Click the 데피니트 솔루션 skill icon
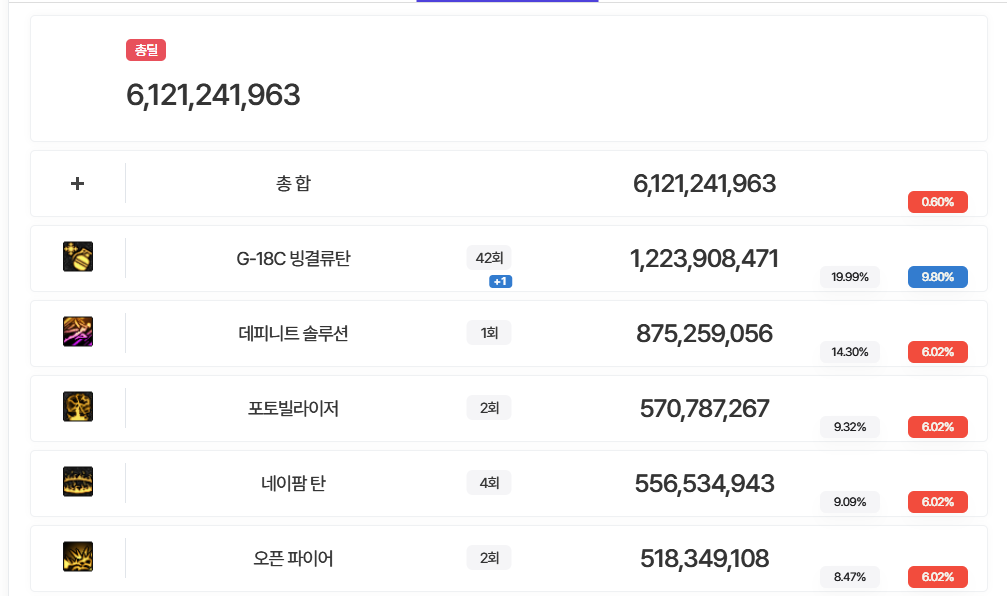The image size is (1007, 596). point(78,332)
